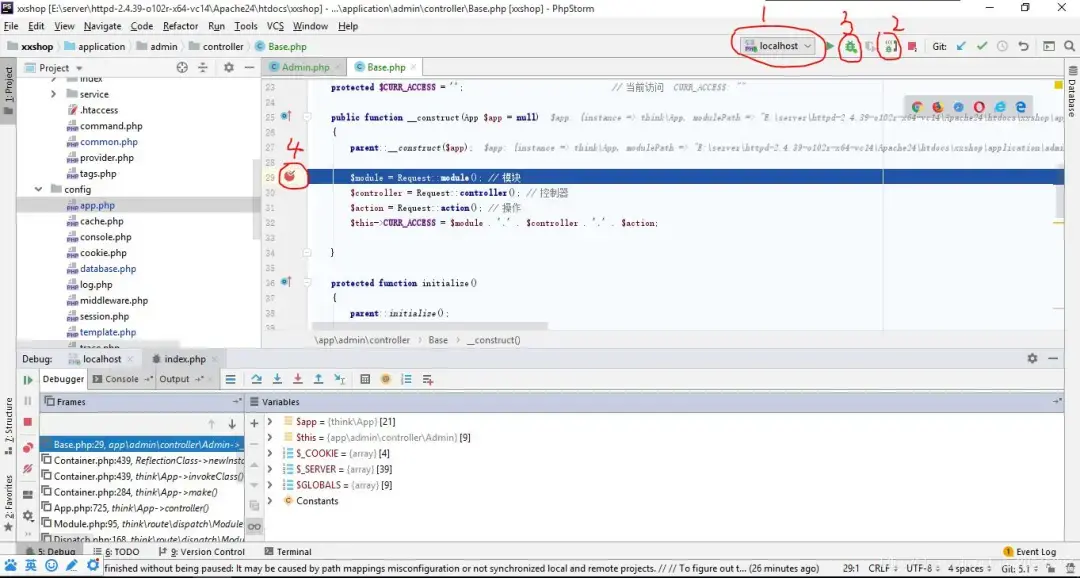Screen dimensions: 1080x578
Task: Click Git commit checkmark icon
Action: click(982, 46)
